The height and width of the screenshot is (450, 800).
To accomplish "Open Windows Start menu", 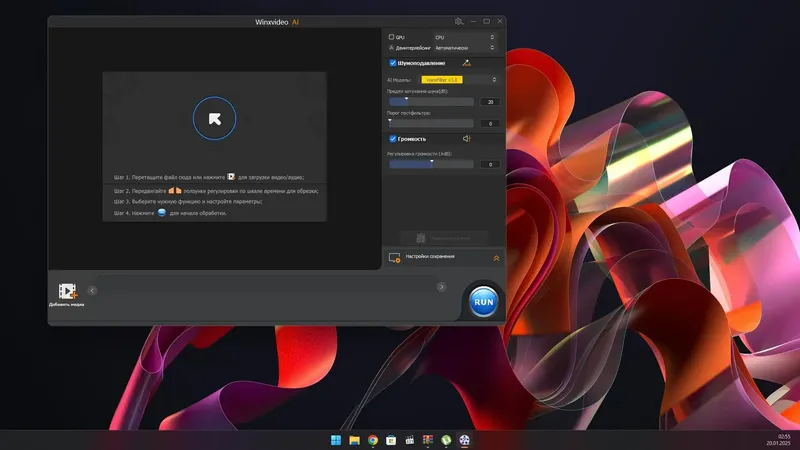I will click(336, 440).
